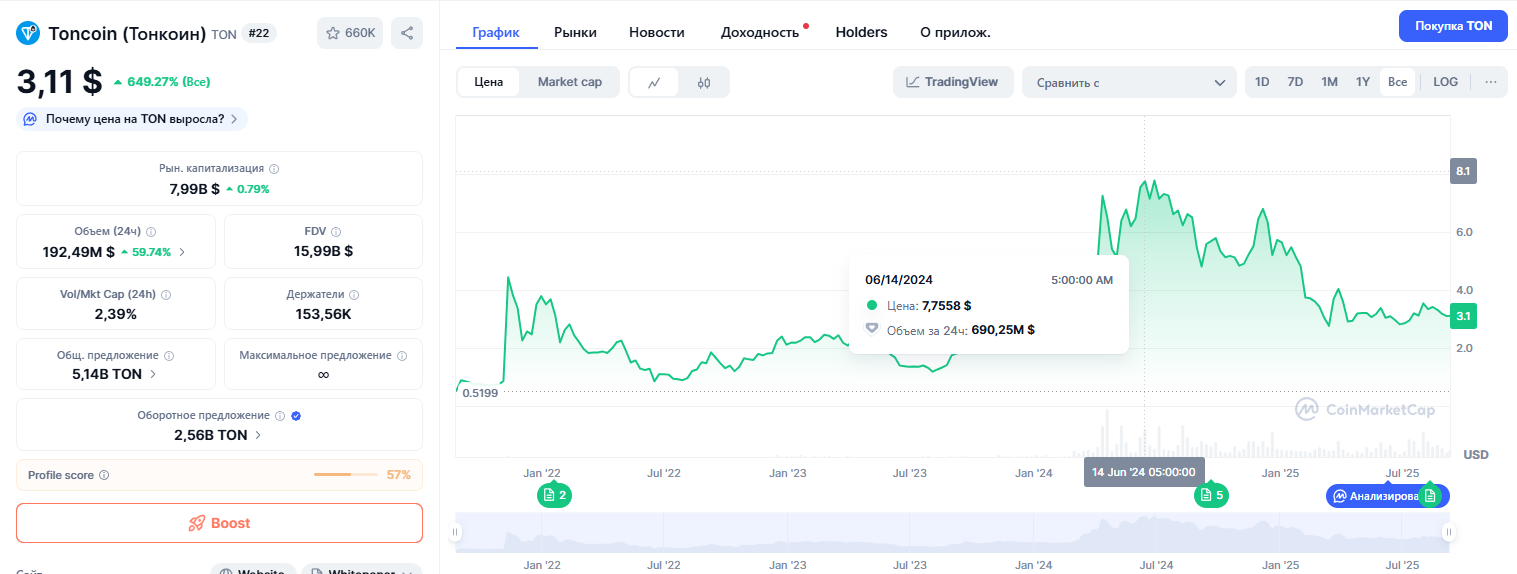Select the Все time range
1517x574 pixels.
point(1397,82)
